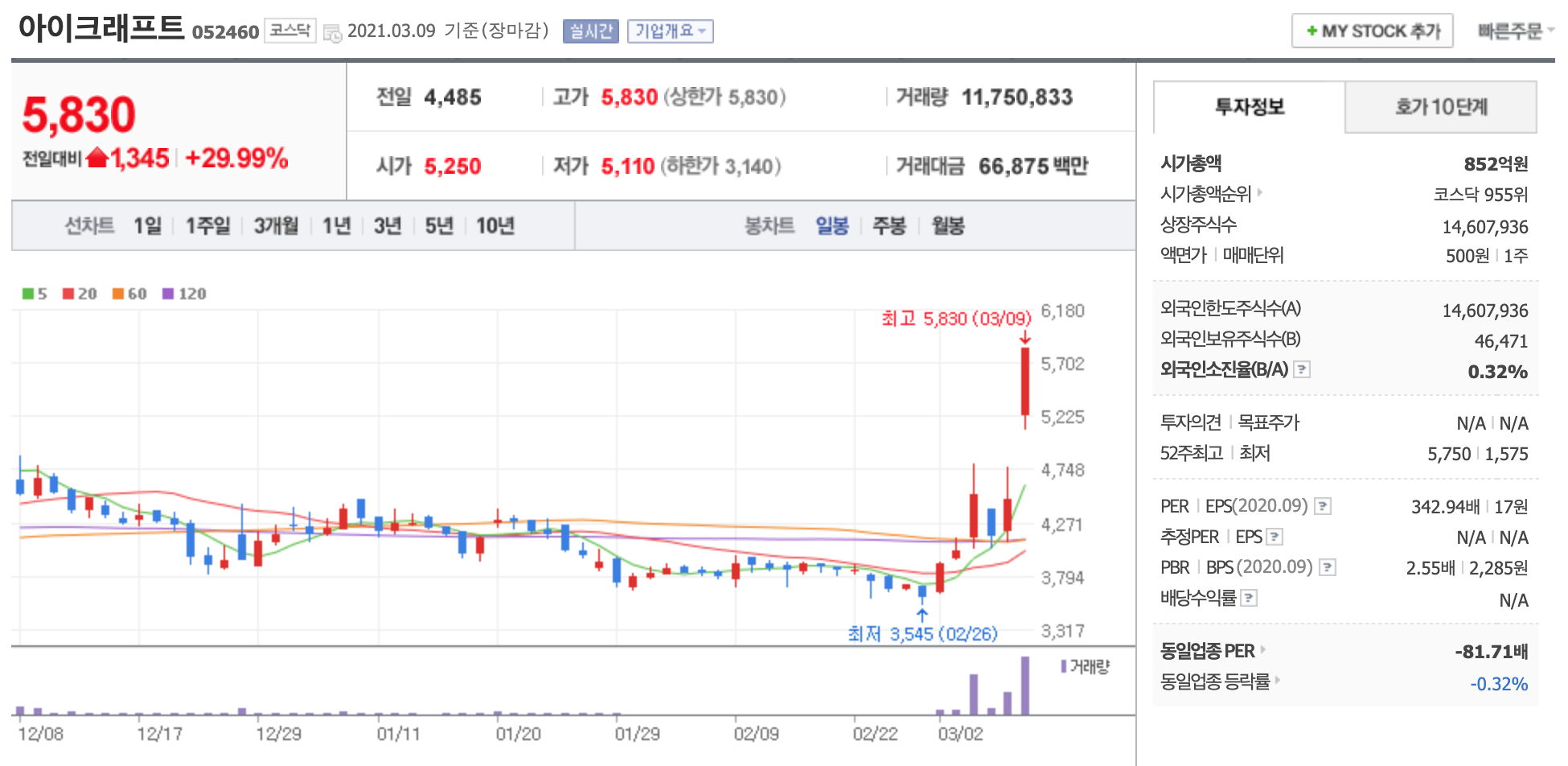Click the 코스닥 market badge
The width and height of the screenshot is (1568, 766).
(289, 31)
